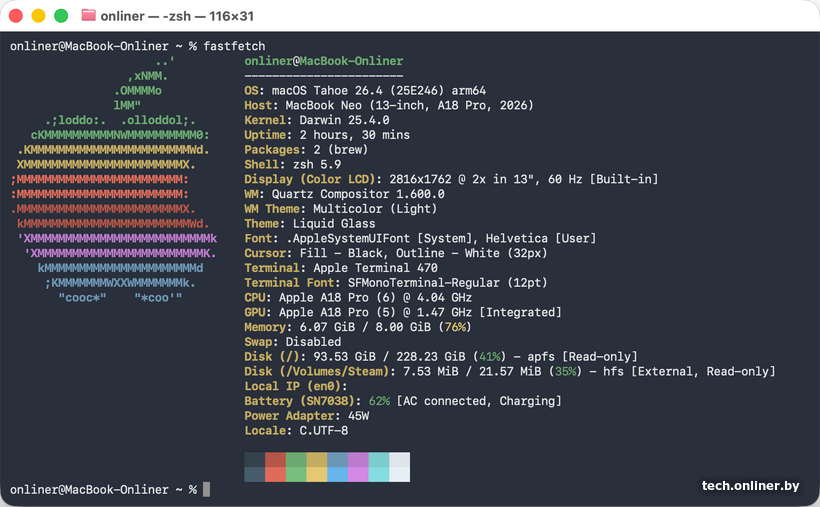The height and width of the screenshot is (507, 820).
Task: Click the 'Battery (SN7038)' line
Action: click(x=403, y=401)
